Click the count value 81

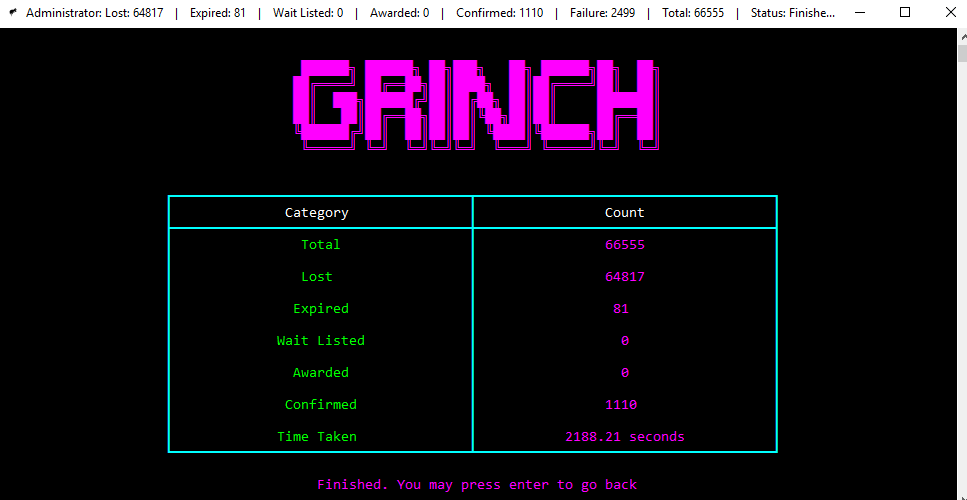621,309
